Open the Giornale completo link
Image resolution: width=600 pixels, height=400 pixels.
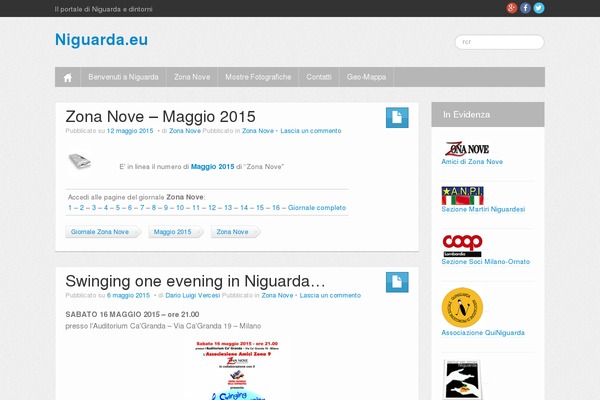tap(317, 208)
